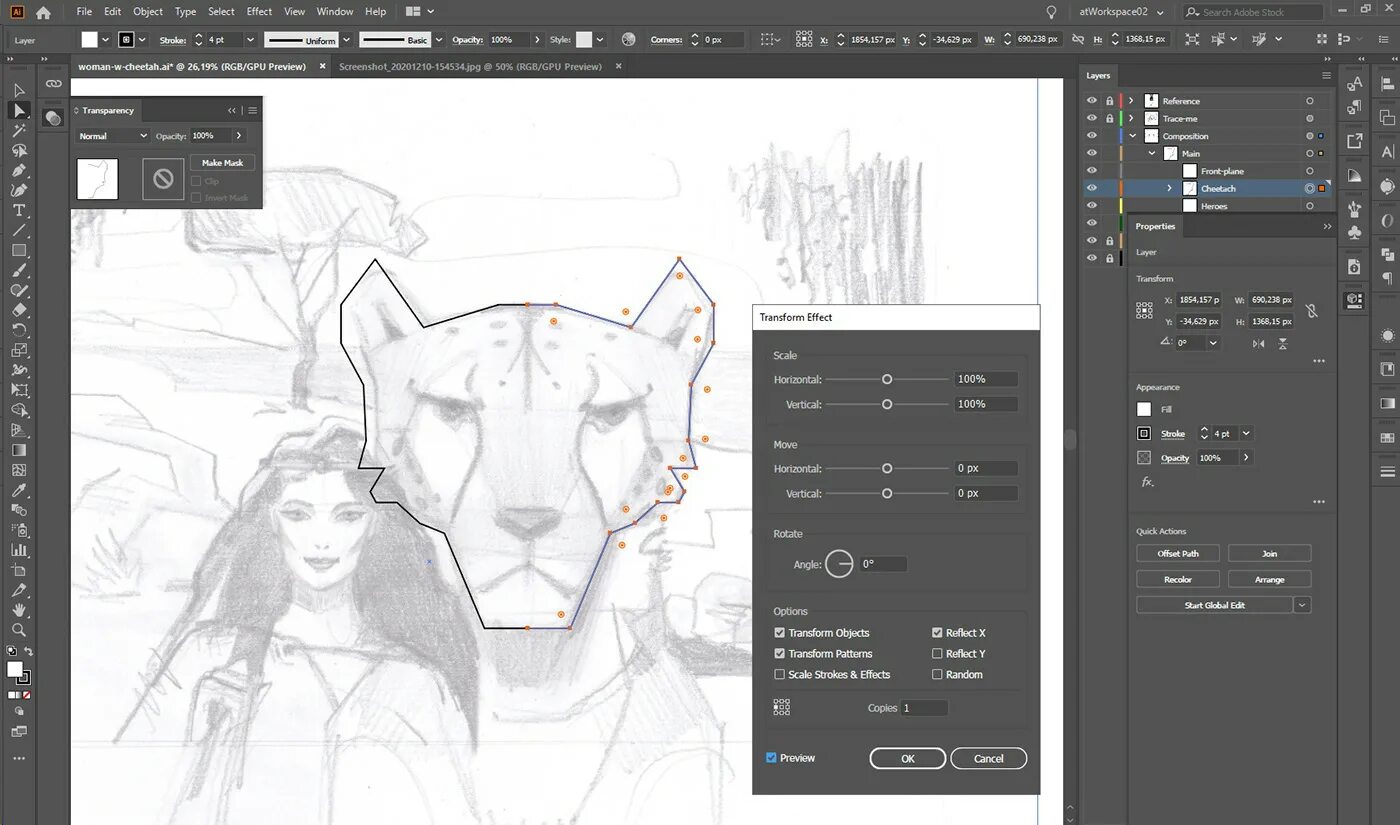Open Start Global Edit dropdown arrow

[x=1302, y=605]
